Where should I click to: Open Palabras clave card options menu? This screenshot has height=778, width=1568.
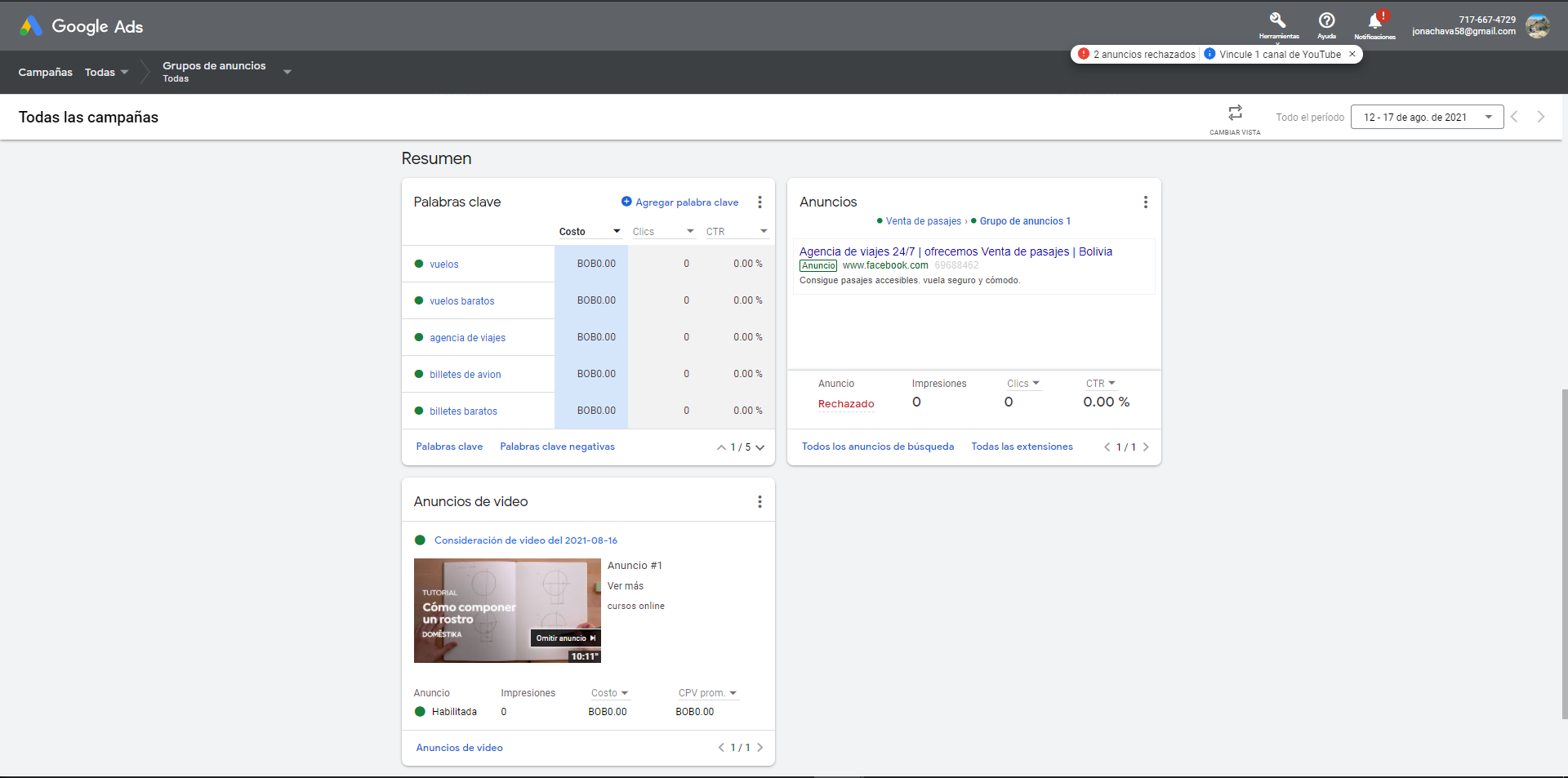[759, 202]
